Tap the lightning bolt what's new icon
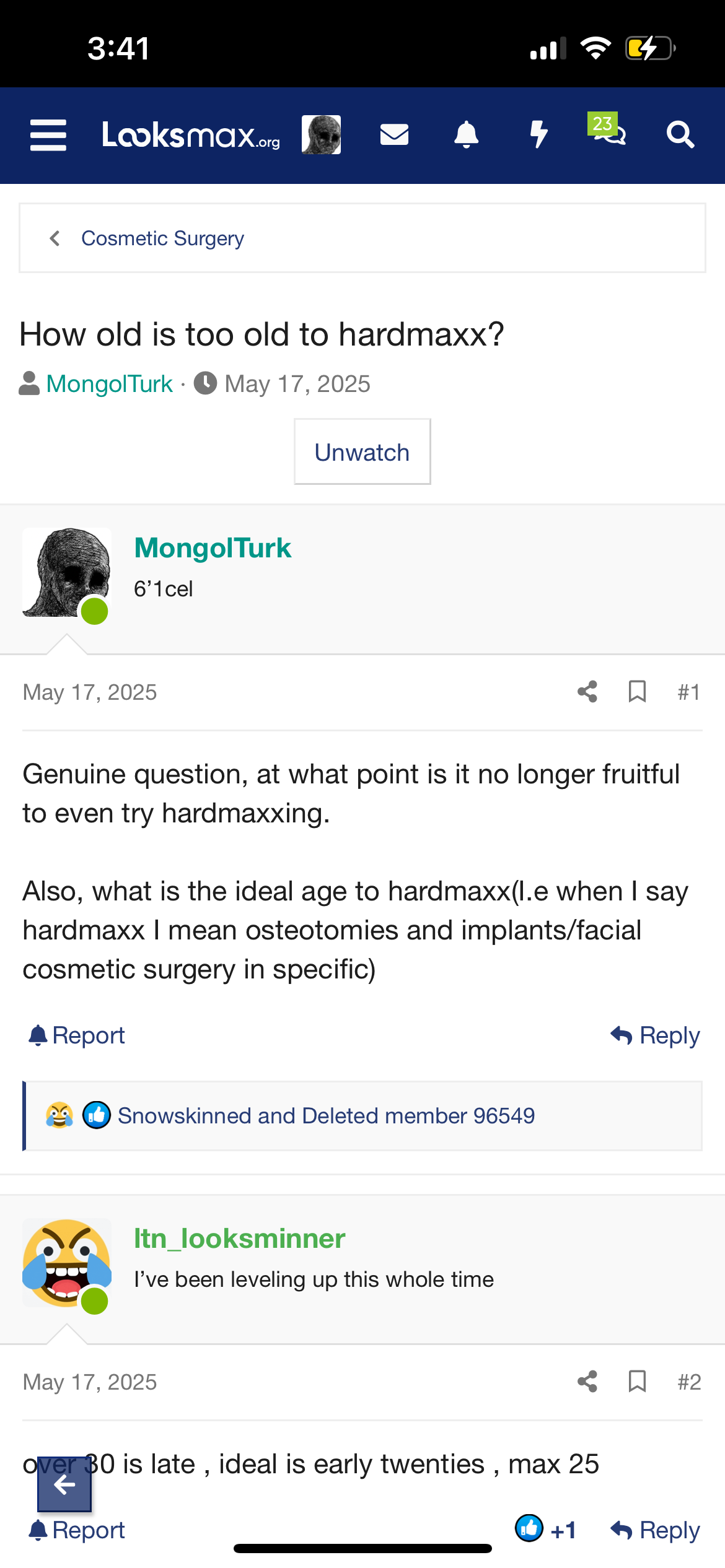Viewport: 725px width, 1568px height. (x=539, y=134)
